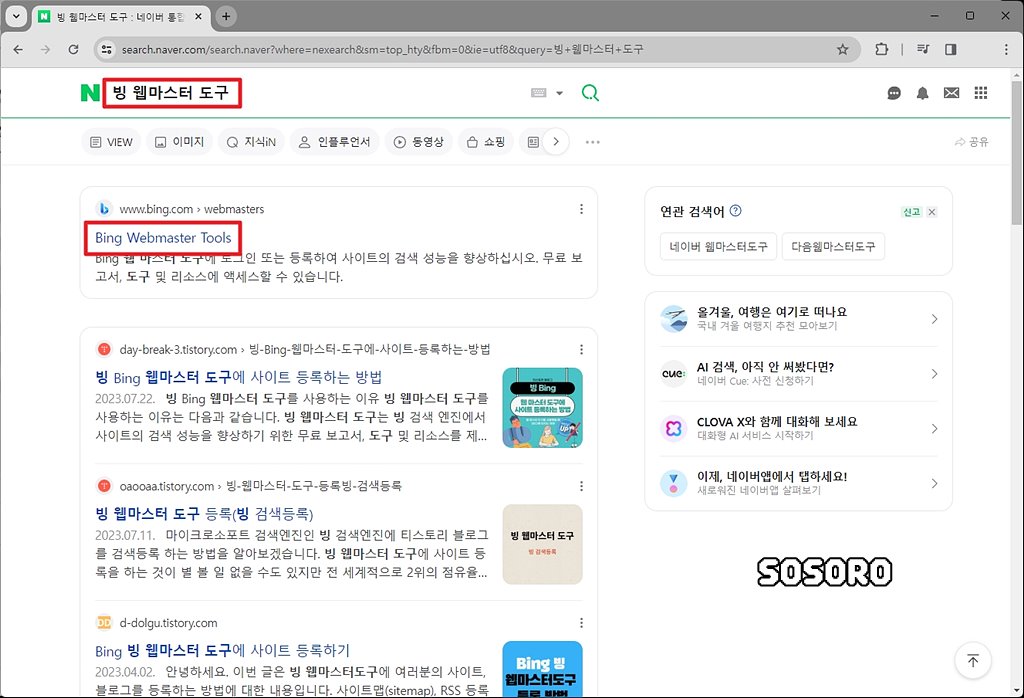The image size is (1024, 698).
Task: Open day-break-3 tistory result title
Action: point(238,377)
